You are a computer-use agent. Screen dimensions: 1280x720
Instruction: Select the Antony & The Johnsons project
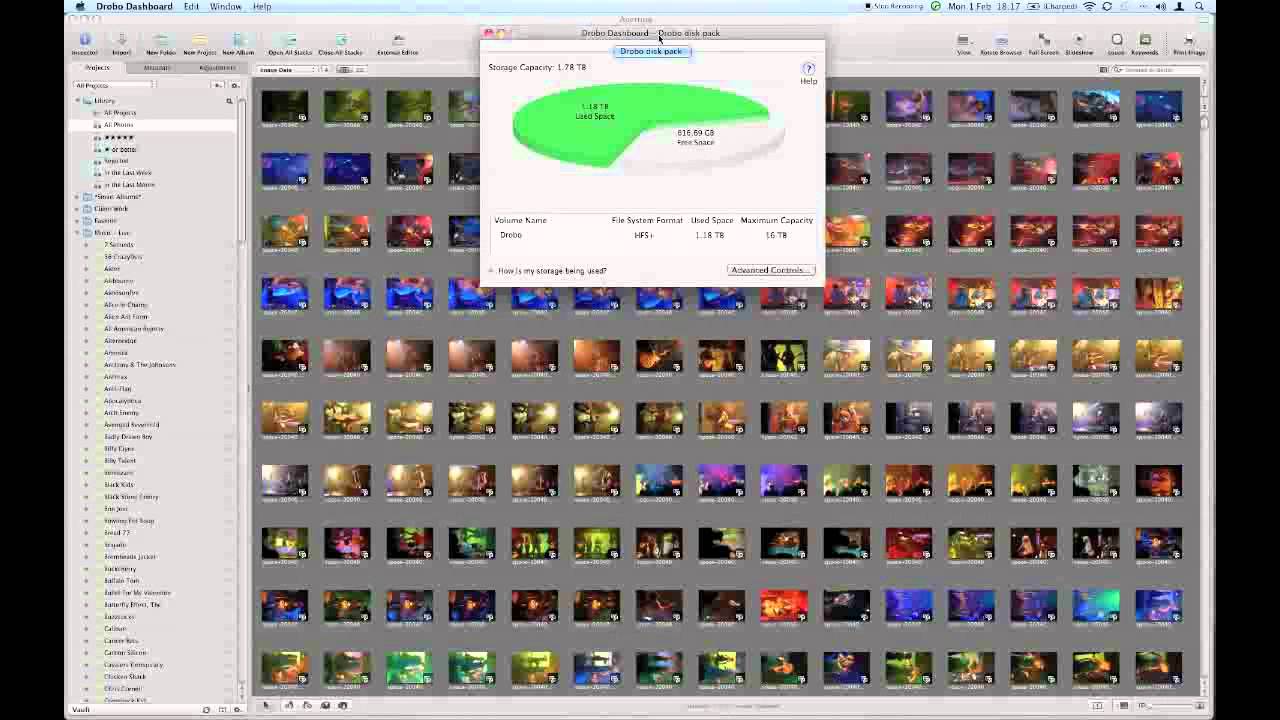[139, 365]
